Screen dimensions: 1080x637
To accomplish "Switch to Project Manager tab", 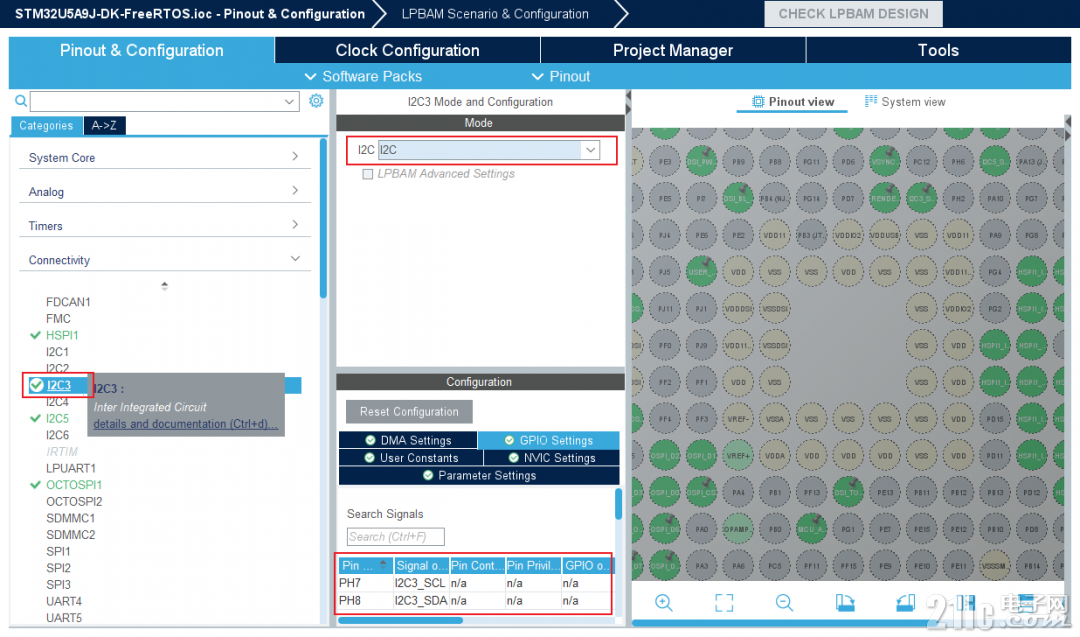I will click(x=673, y=50).
